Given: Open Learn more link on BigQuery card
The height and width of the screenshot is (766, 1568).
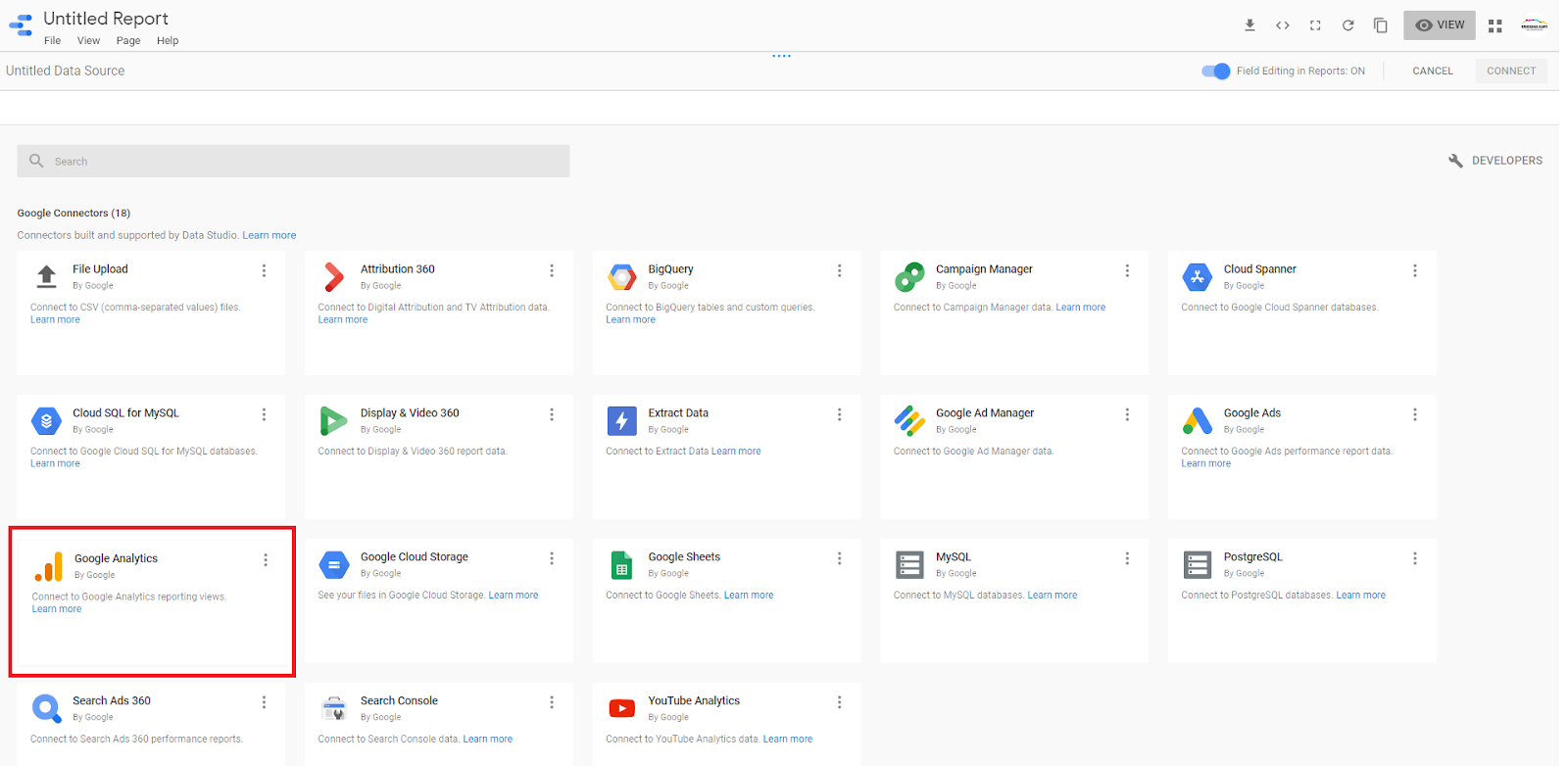Looking at the screenshot, I should pyautogui.click(x=630, y=320).
